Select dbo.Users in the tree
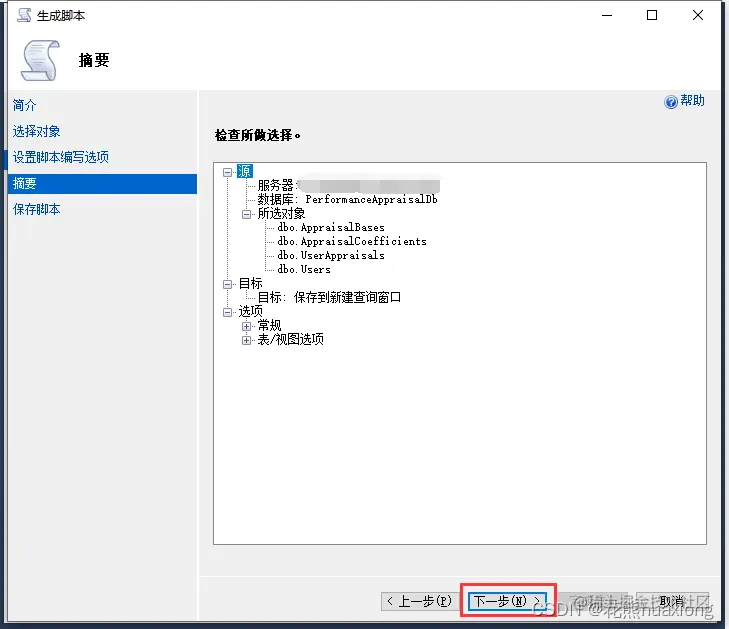 pyautogui.click(x=304, y=269)
